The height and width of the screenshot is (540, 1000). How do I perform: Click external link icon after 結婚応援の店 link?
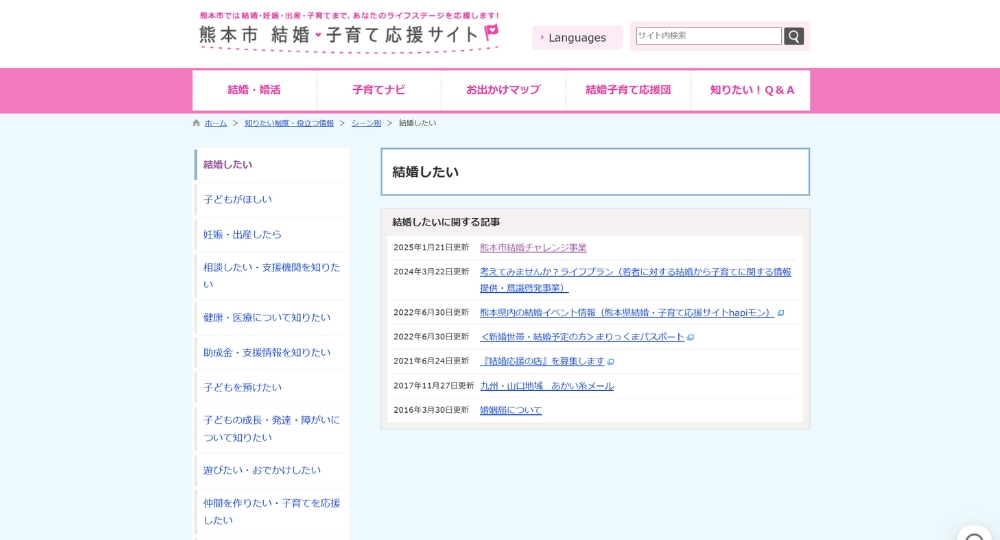(x=610, y=362)
